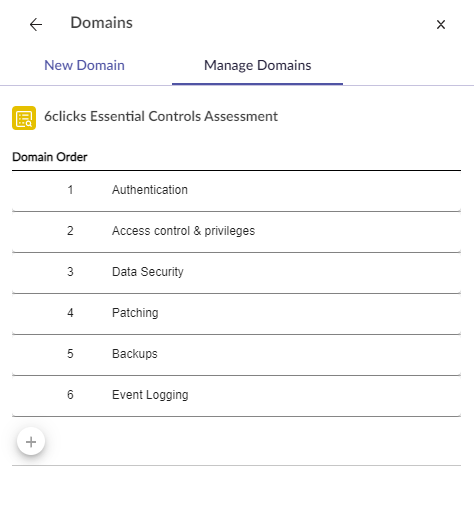The width and height of the screenshot is (474, 512).
Task: Add a domain with the plus button
Action: 31,442
